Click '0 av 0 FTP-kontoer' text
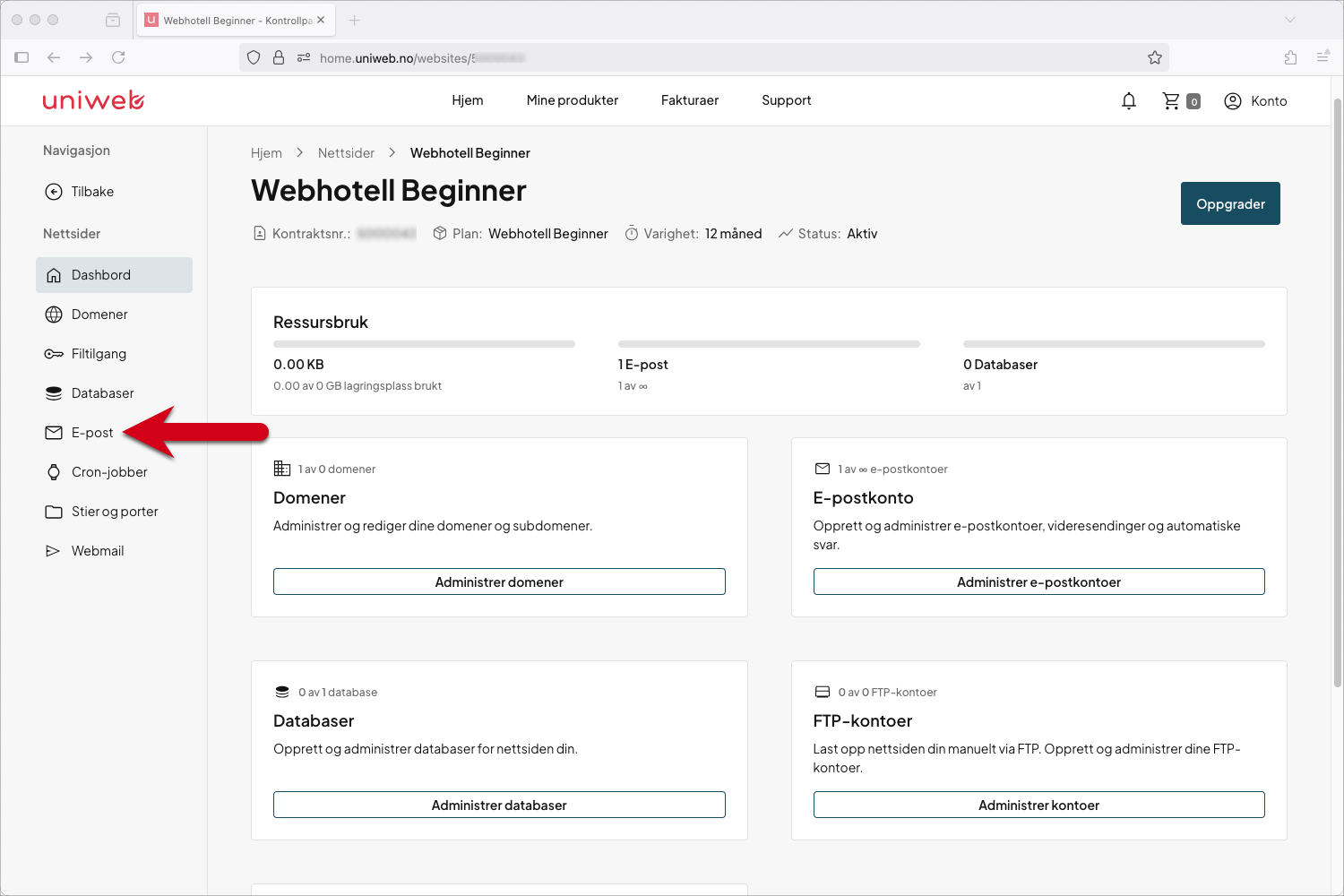Screen dimensions: 1344x896 (x=888, y=693)
